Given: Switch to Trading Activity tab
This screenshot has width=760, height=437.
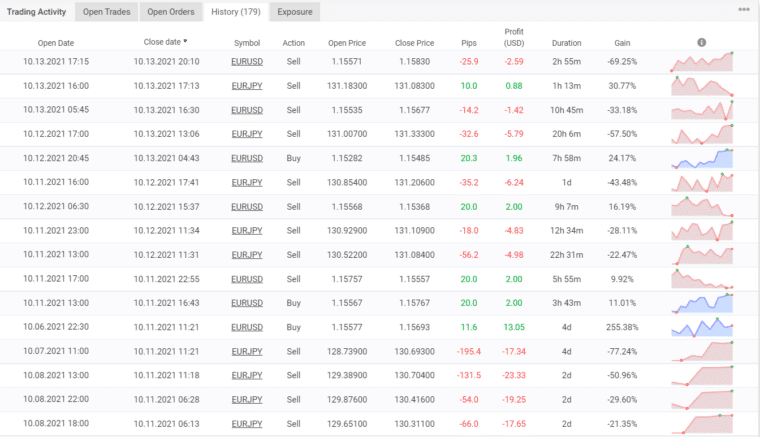Looking at the screenshot, I should point(36,12).
